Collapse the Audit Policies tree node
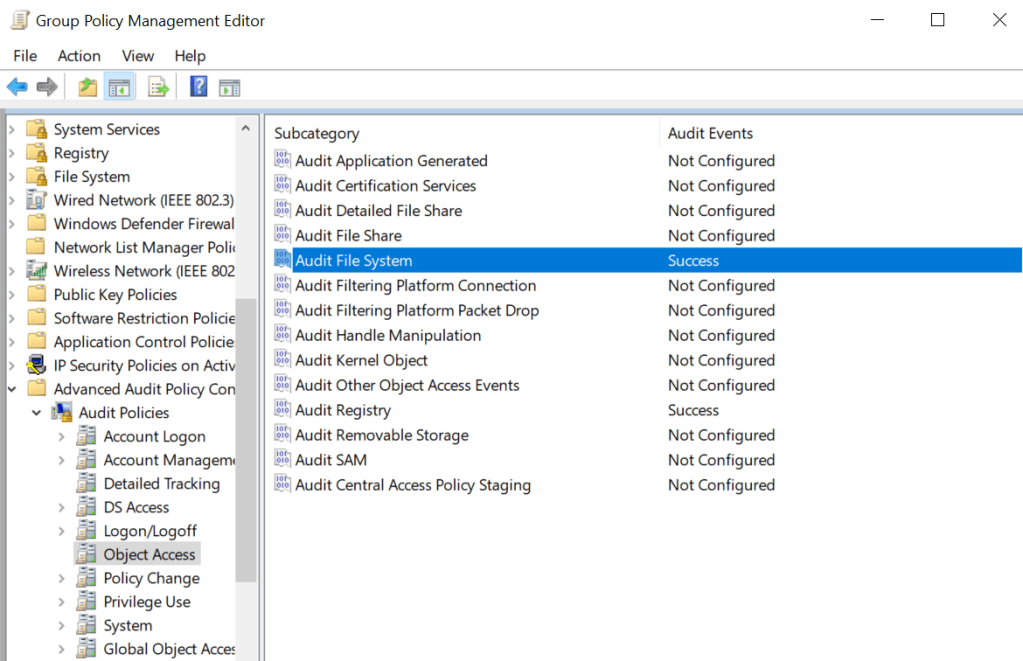The width and height of the screenshot is (1023, 661). point(36,413)
